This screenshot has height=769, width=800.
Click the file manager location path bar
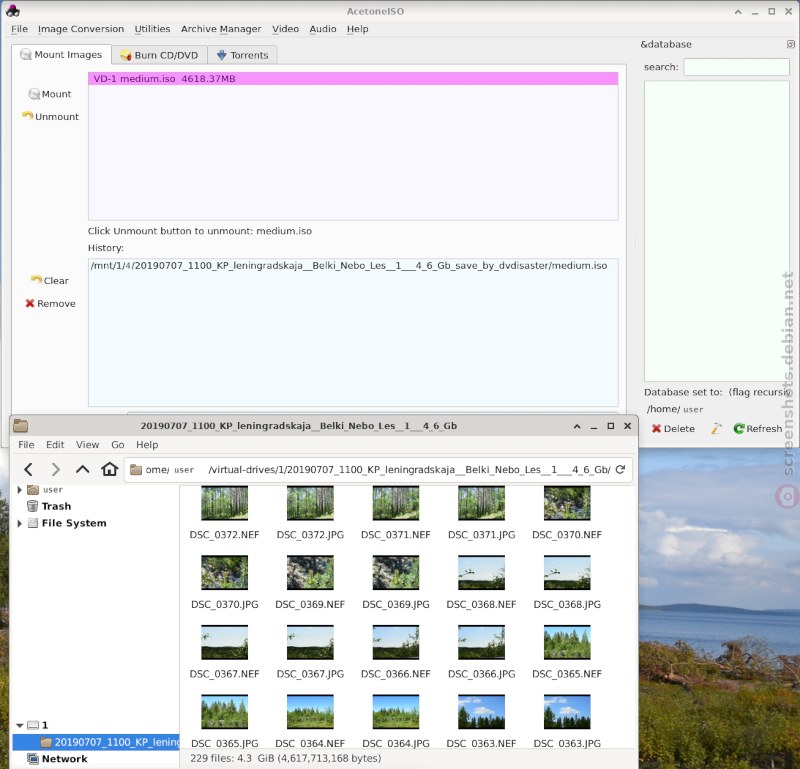click(x=379, y=469)
